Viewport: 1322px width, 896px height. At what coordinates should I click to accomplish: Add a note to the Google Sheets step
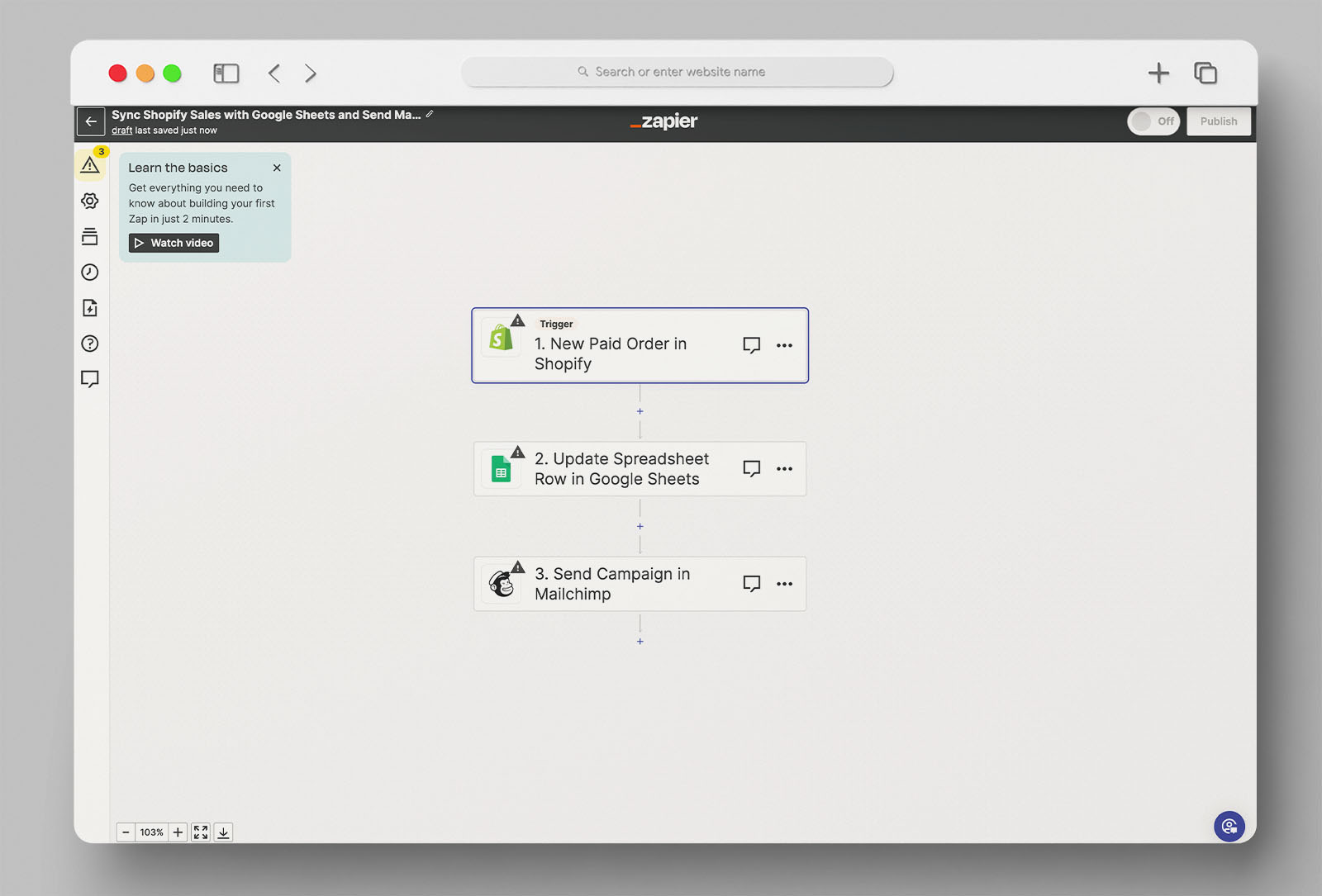(x=752, y=468)
